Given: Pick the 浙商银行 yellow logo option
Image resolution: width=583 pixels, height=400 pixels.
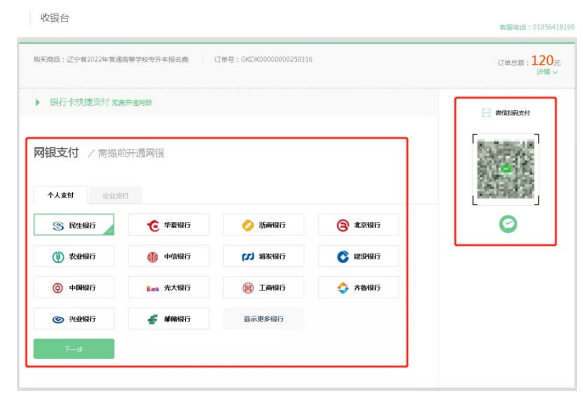Looking at the screenshot, I should click(x=264, y=225).
